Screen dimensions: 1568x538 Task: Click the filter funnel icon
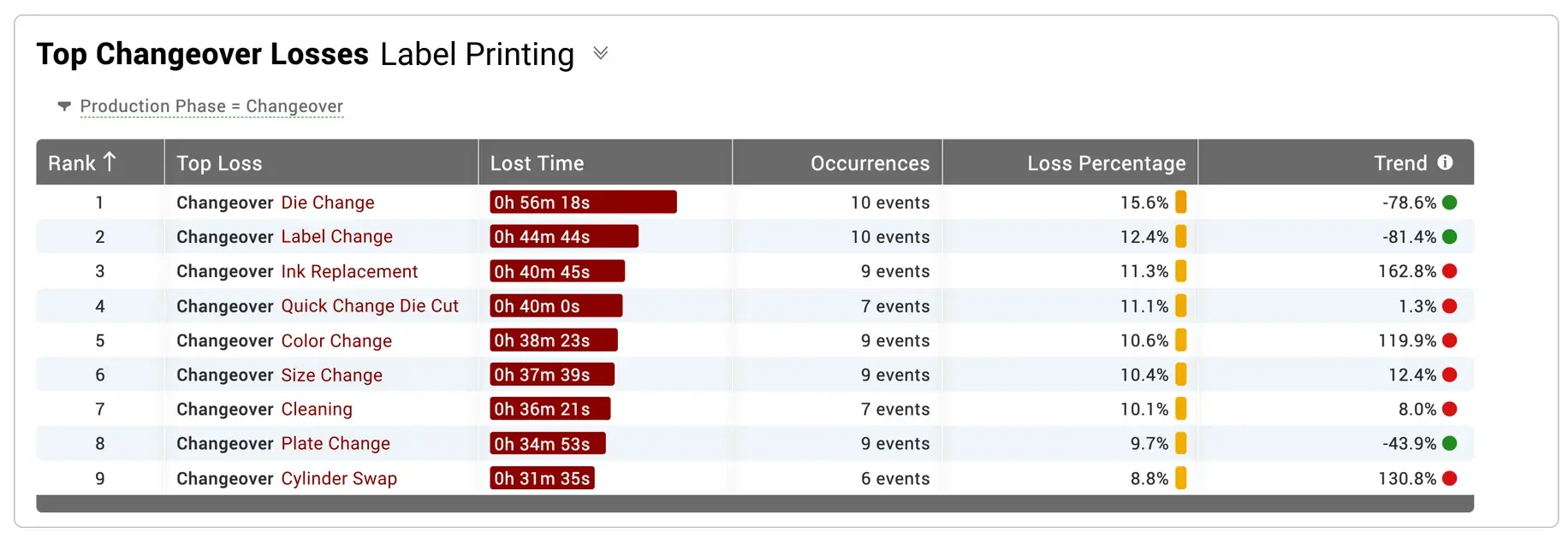(x=64, y=107)
